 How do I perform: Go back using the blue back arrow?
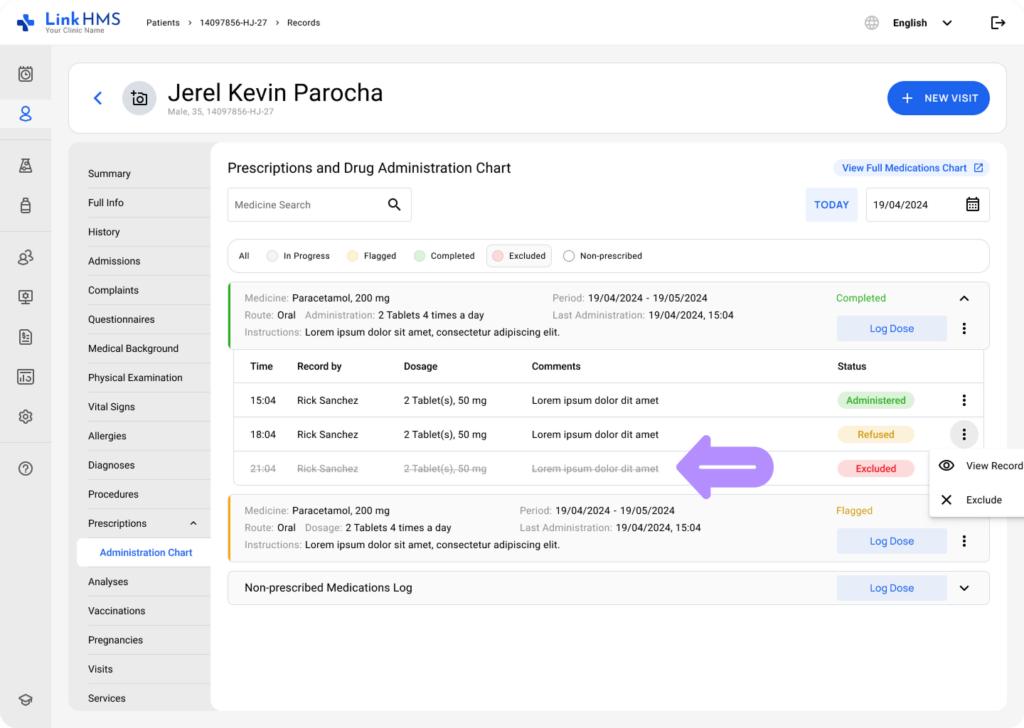click(x=98, y=98)
